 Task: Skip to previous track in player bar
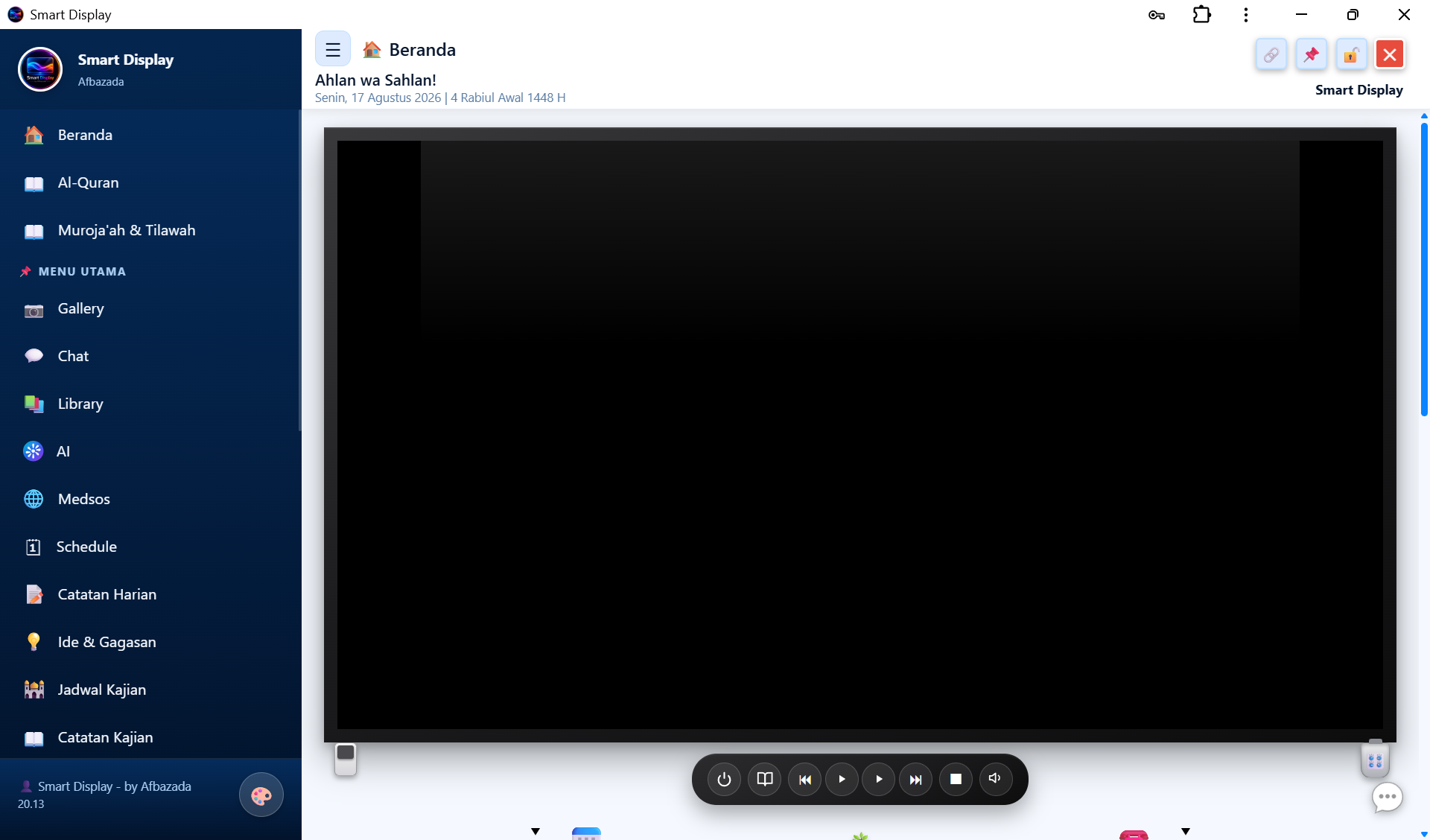click(x=805, y=780)
